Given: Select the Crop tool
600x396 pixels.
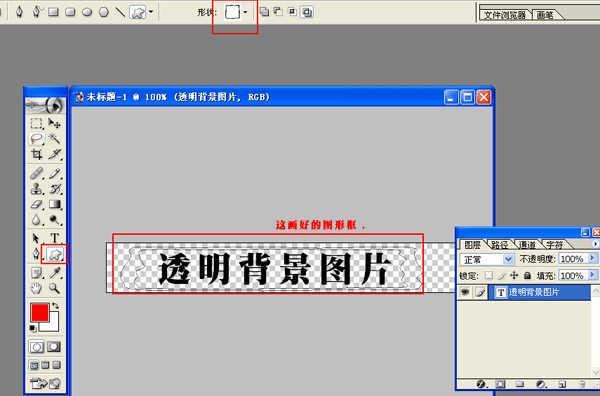Looking at the screenshot, I should point(36,154).
